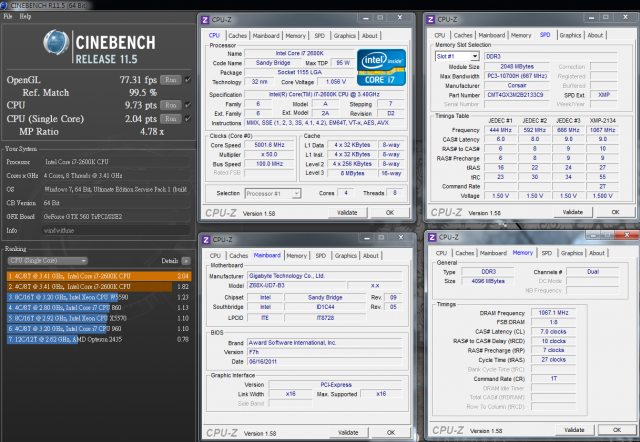Open the ranking type dropdown CPU (Single Core)

point(47,261)
